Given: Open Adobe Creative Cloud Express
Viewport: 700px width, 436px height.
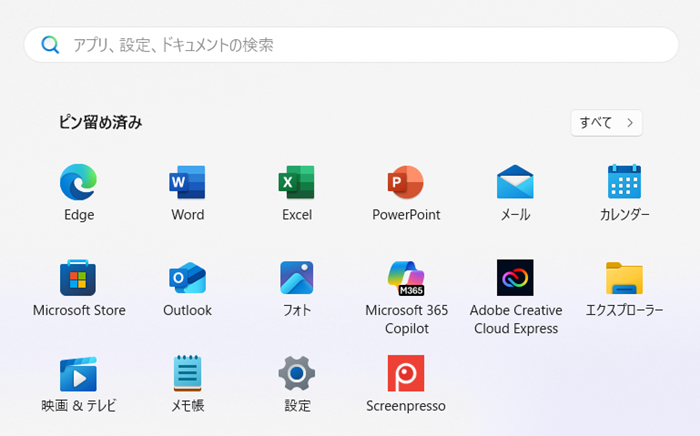Looking at the screenshot, I should tap(515, 278).
